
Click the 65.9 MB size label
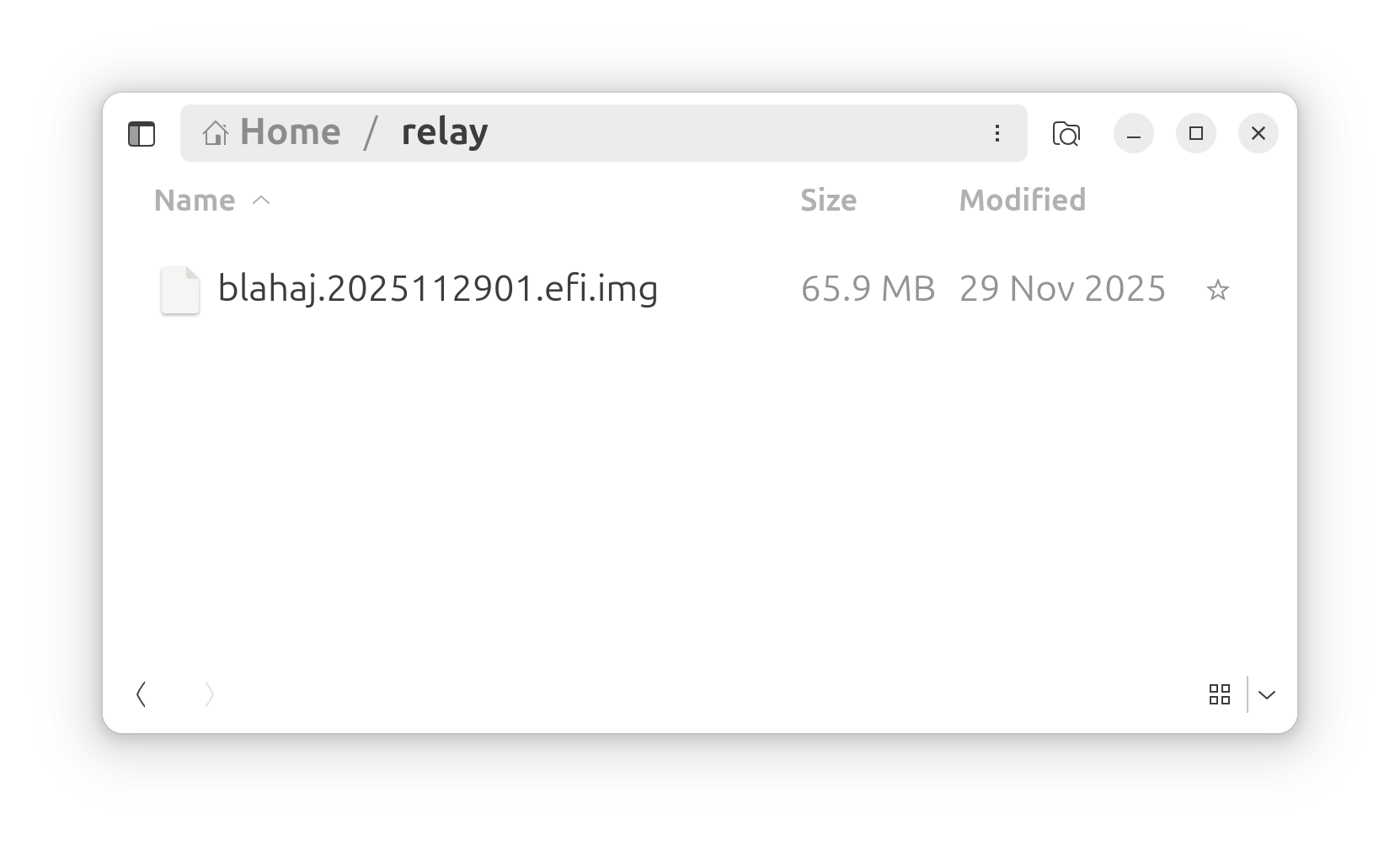(868, 289)
